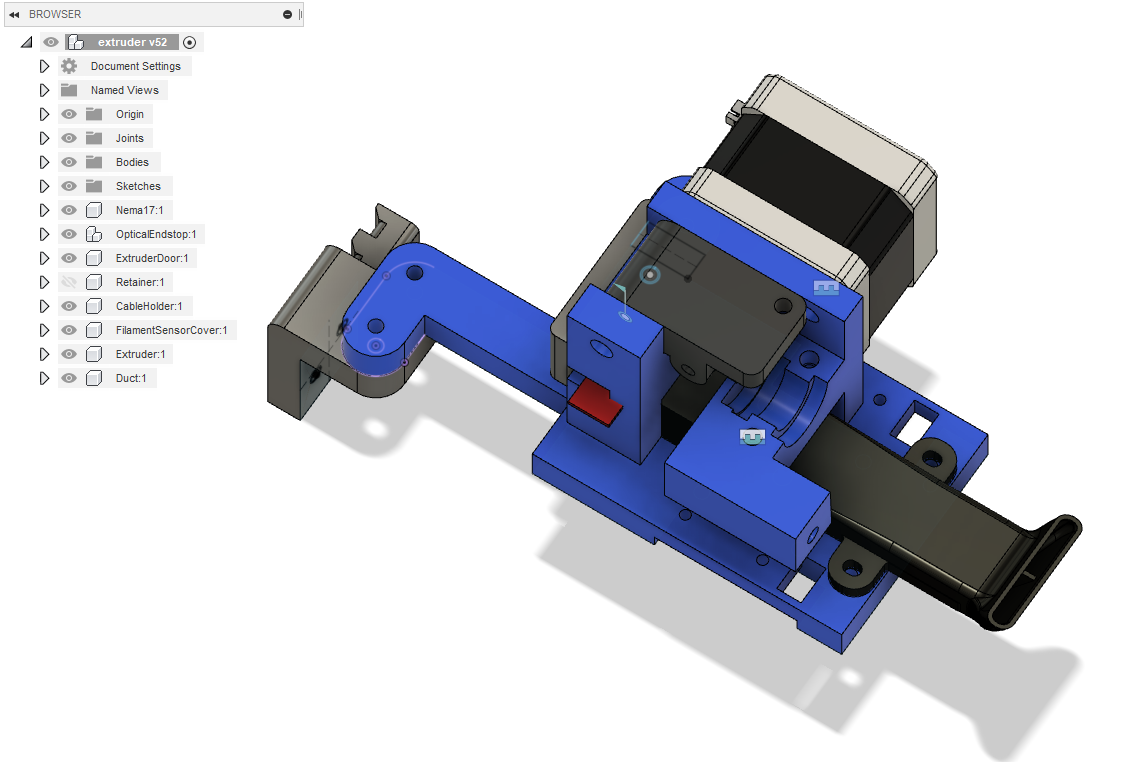Expand the Retainer:1 component
This screenshot has height=762, width=1141.
point(44,282)
